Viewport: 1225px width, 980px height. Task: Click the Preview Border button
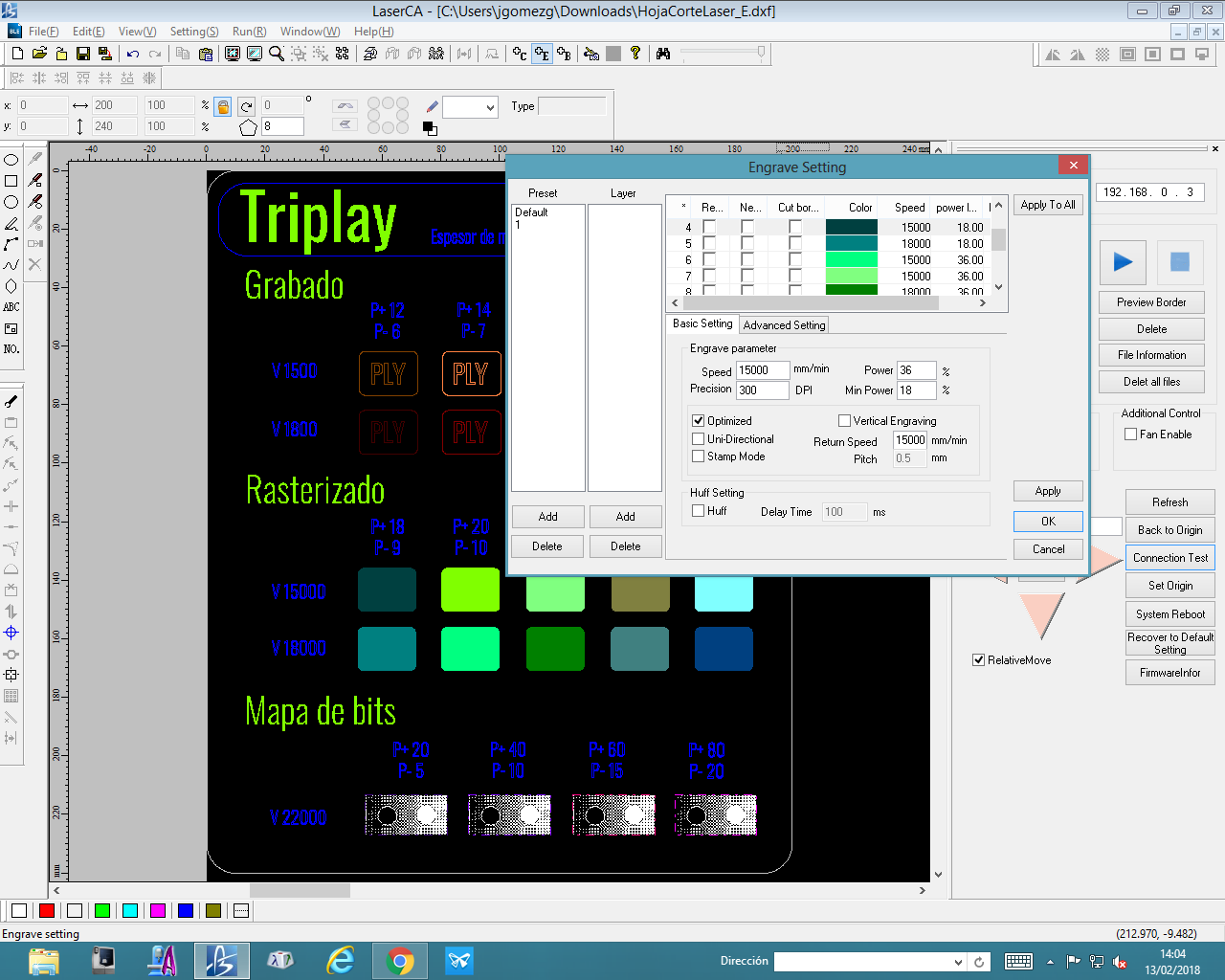[1151, 302]
